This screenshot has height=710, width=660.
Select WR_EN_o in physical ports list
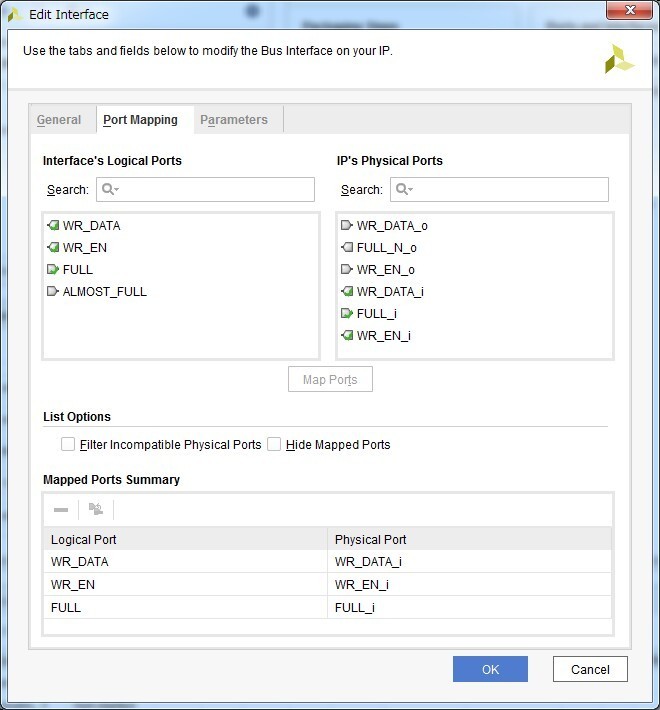coord(385,270)
